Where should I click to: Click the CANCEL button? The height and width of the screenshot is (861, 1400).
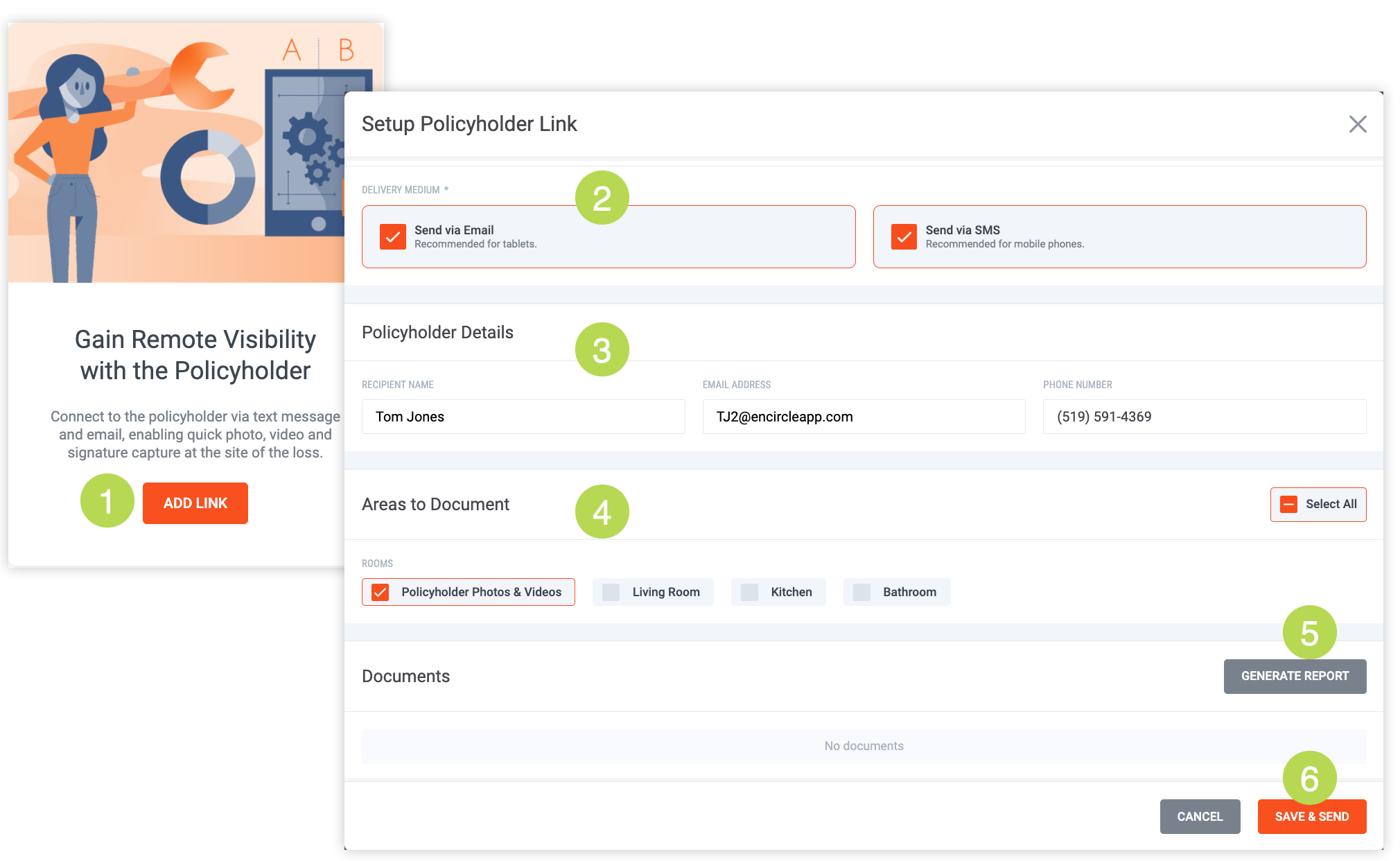click(1200, 817)
